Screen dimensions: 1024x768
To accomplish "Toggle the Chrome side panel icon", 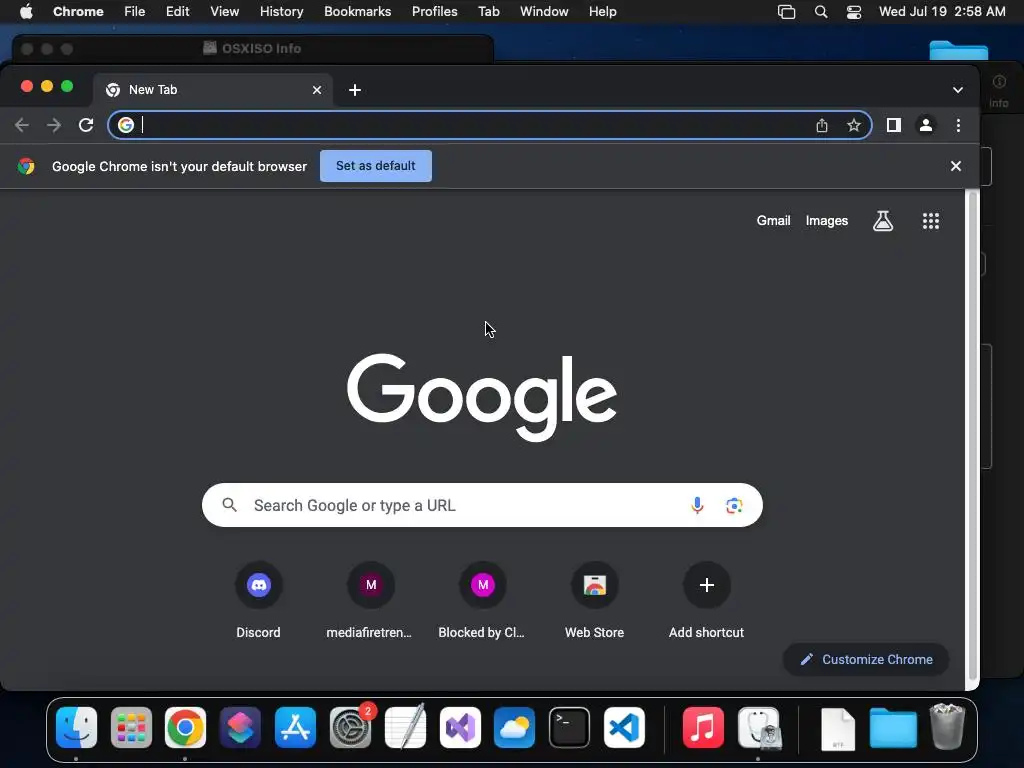I will click(893, 125).
